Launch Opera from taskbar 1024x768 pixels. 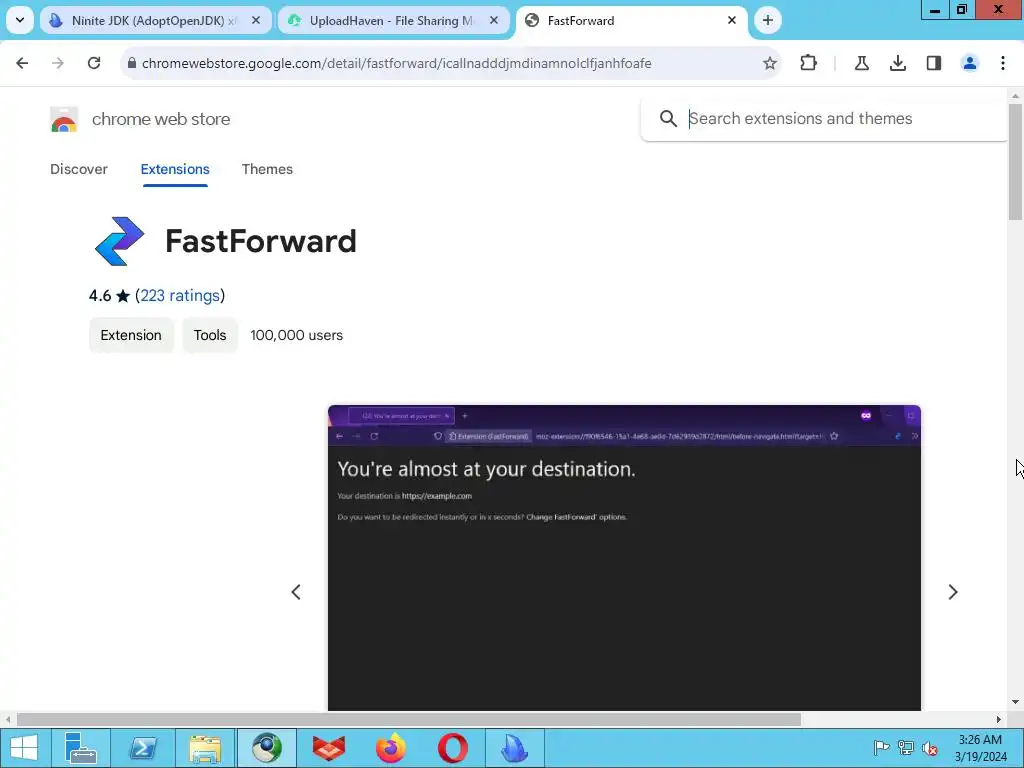453,748
